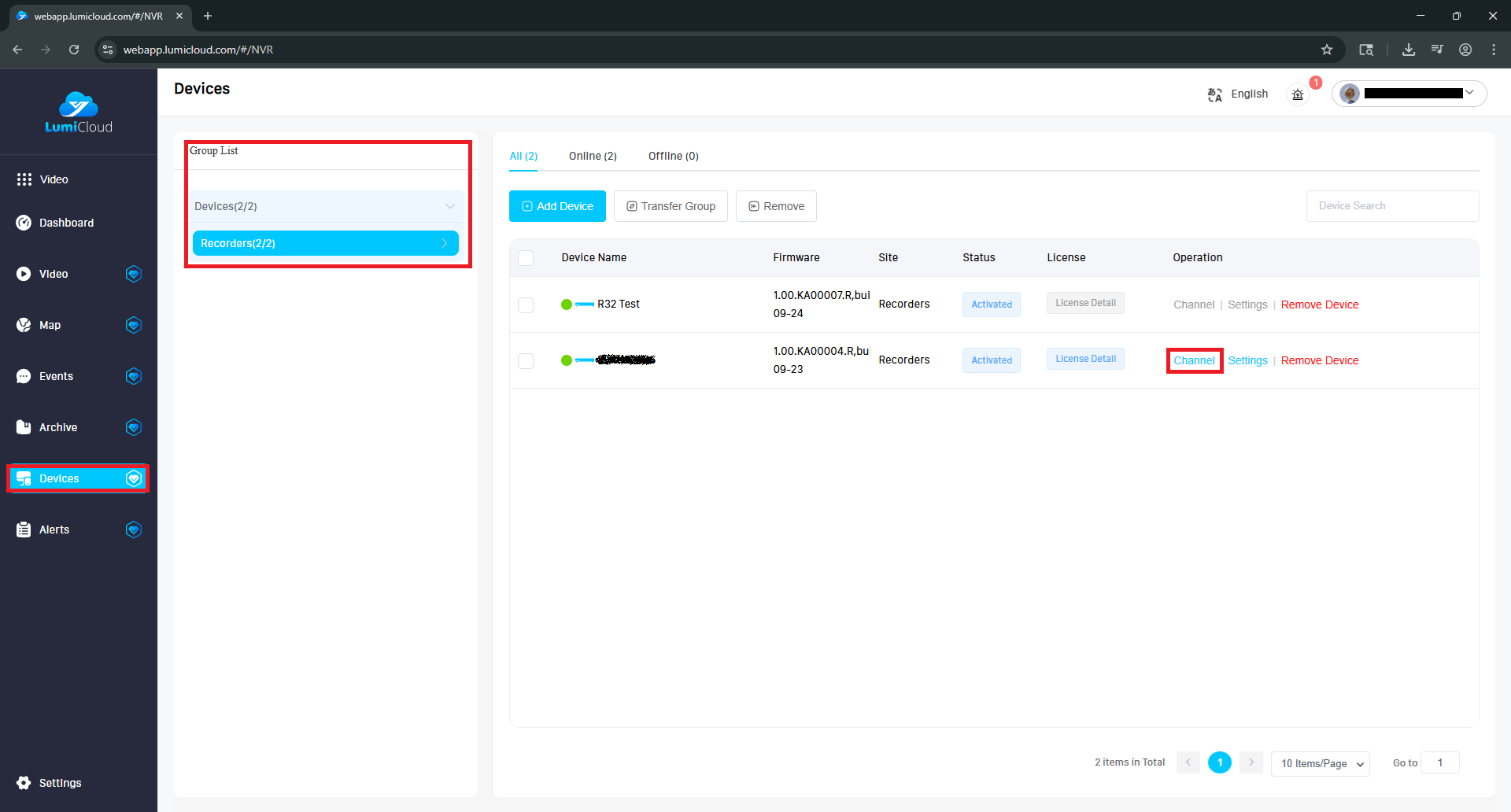Open the Archive section
The width and height of the screenshot is (1511, 812).
pos(58,427)
